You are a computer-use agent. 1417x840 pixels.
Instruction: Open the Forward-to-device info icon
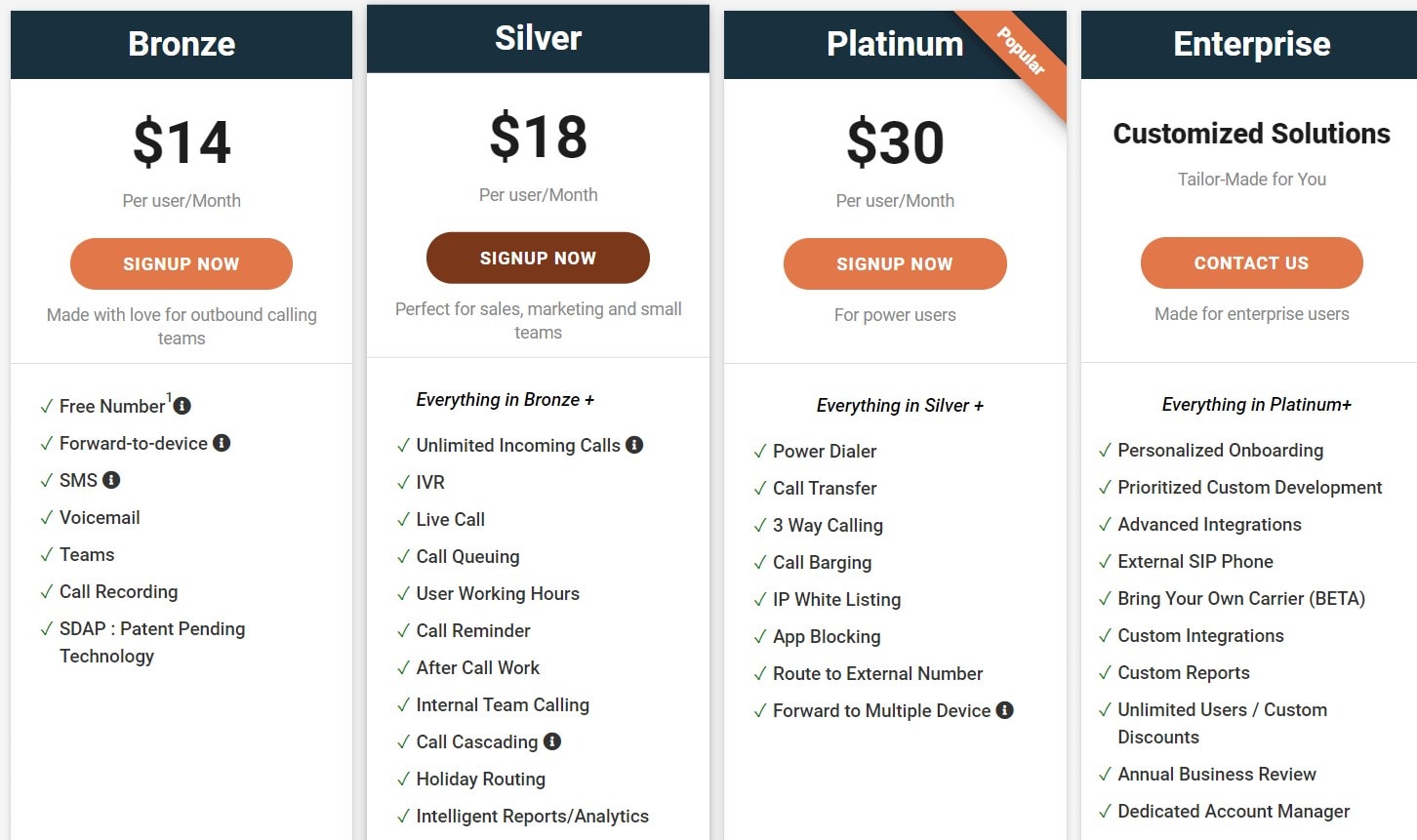pyautogui.click(x=222, y=443)
